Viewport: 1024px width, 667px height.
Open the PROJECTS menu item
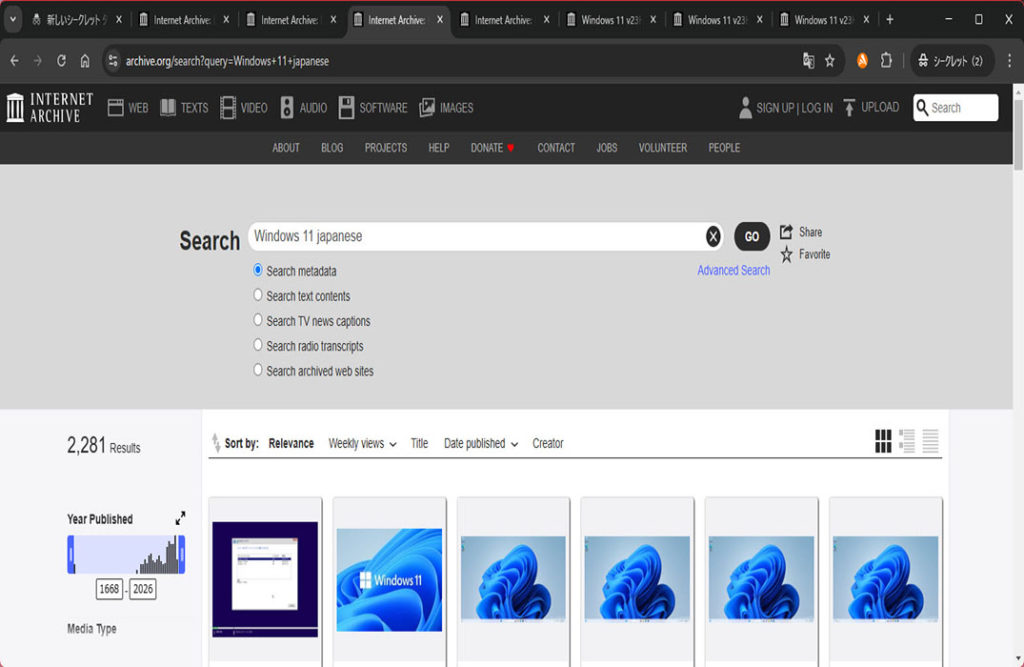tap(385, 147)
